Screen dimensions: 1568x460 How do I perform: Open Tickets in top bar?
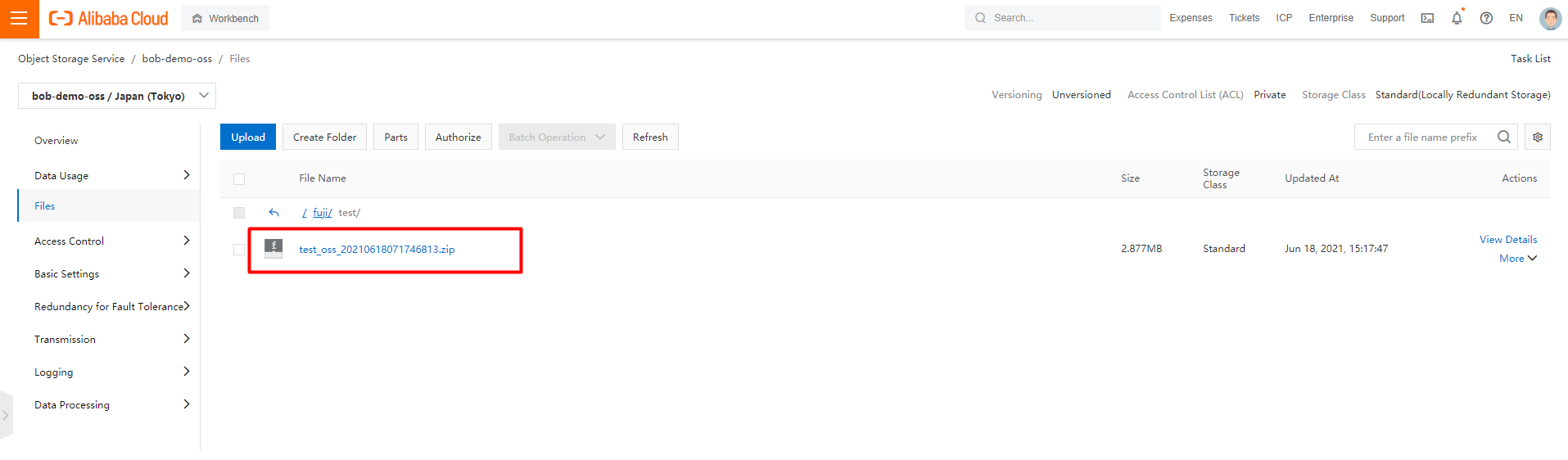(1244, 18)
